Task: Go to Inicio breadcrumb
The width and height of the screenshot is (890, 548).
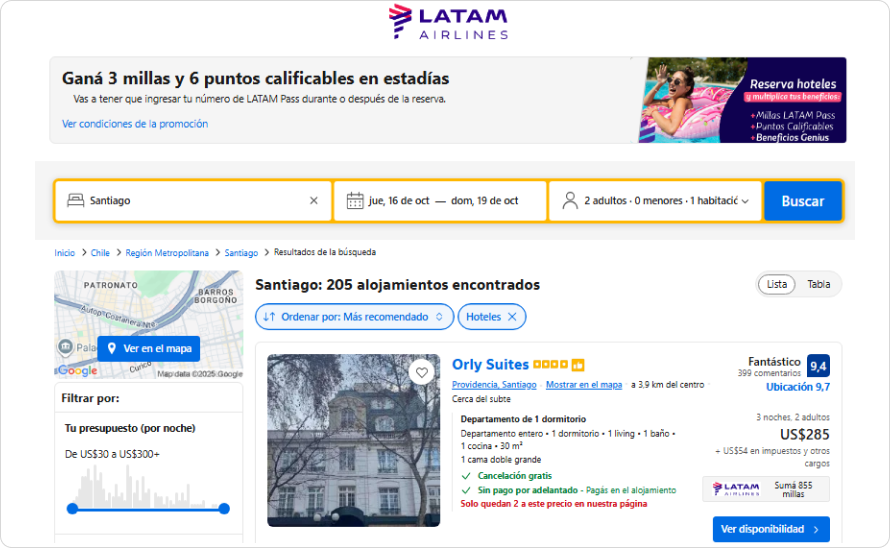Action: coord(65,253)
